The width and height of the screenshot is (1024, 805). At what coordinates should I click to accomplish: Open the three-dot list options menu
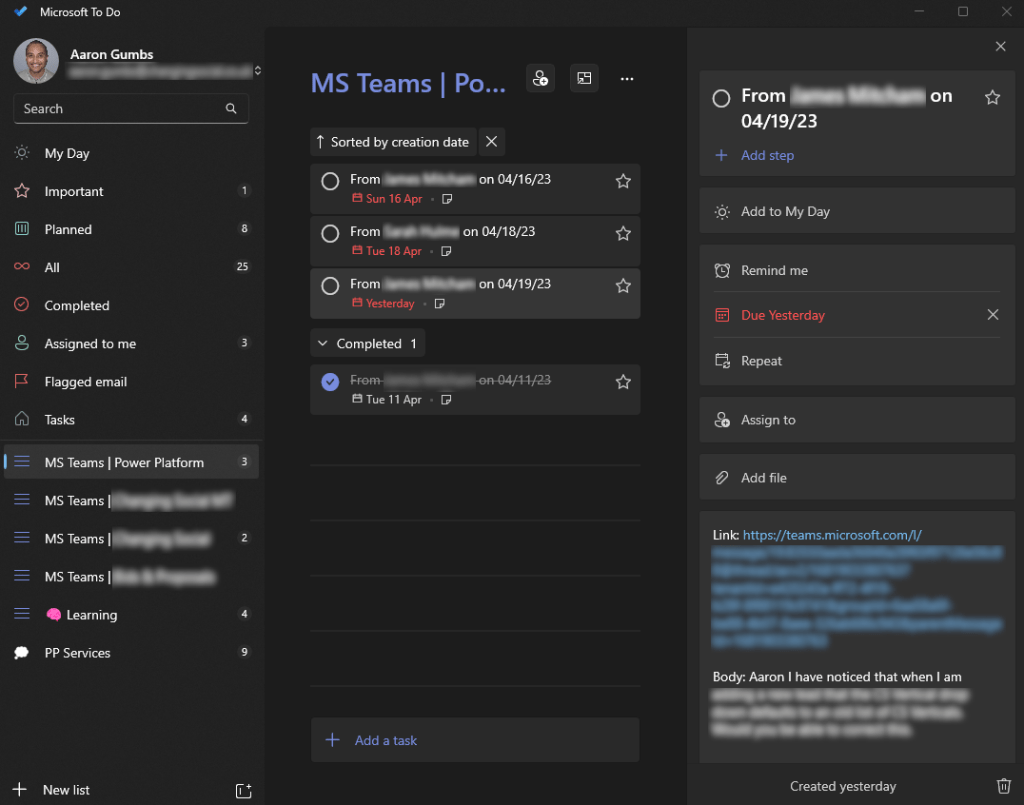(627, 78)
